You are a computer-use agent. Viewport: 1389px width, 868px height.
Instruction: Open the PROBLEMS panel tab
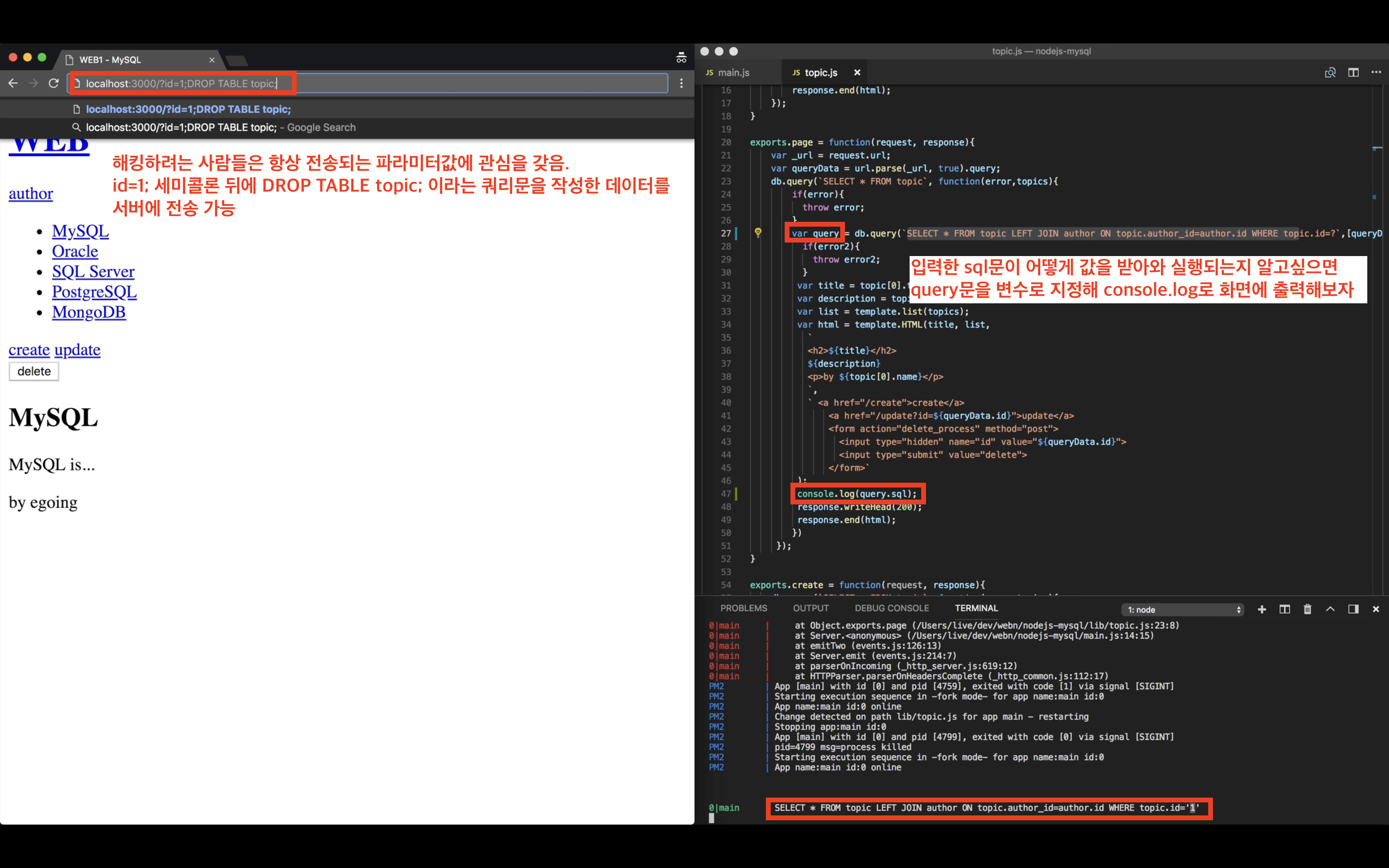tap(743, 608)
